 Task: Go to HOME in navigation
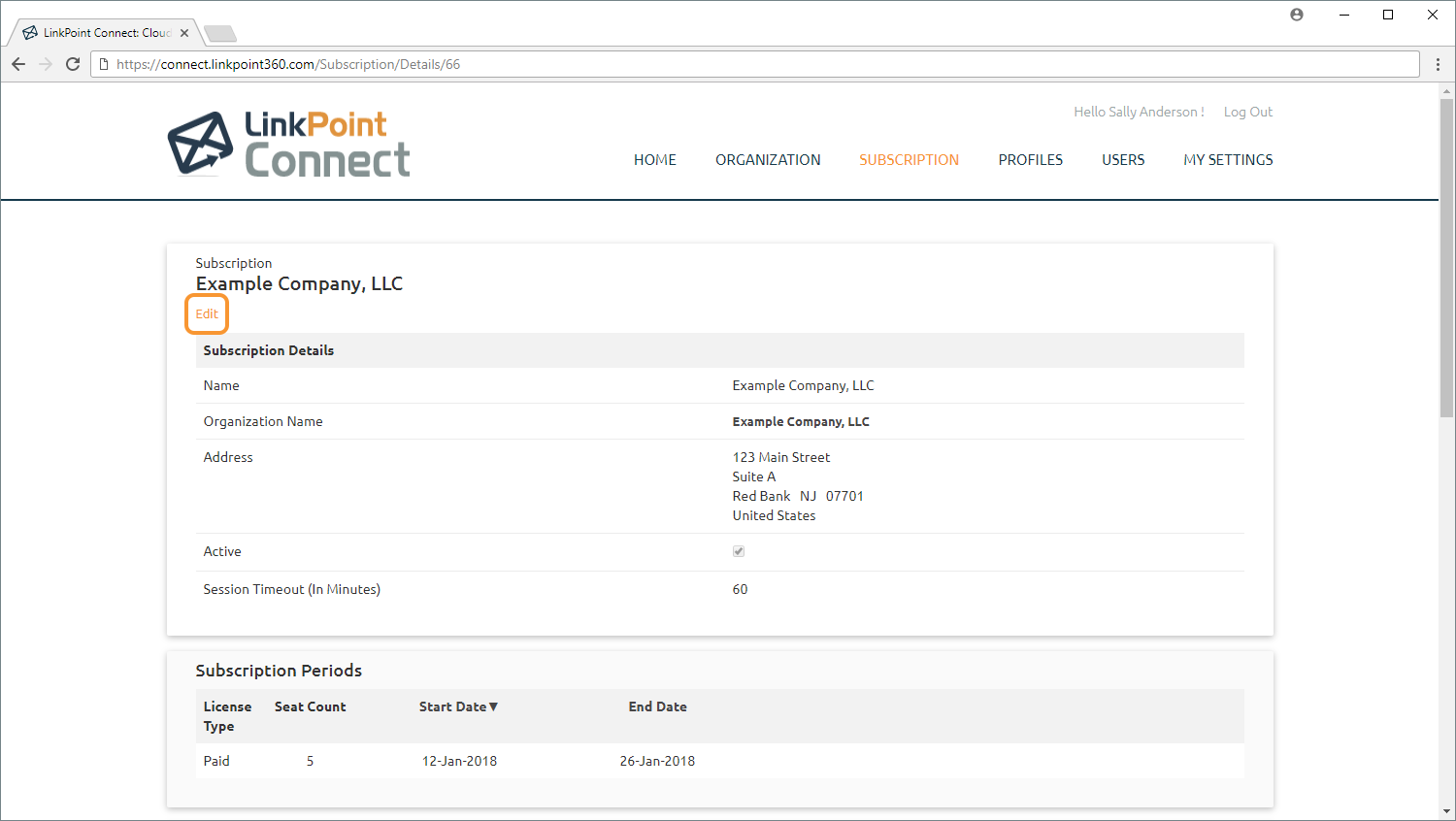click(655, 160)
